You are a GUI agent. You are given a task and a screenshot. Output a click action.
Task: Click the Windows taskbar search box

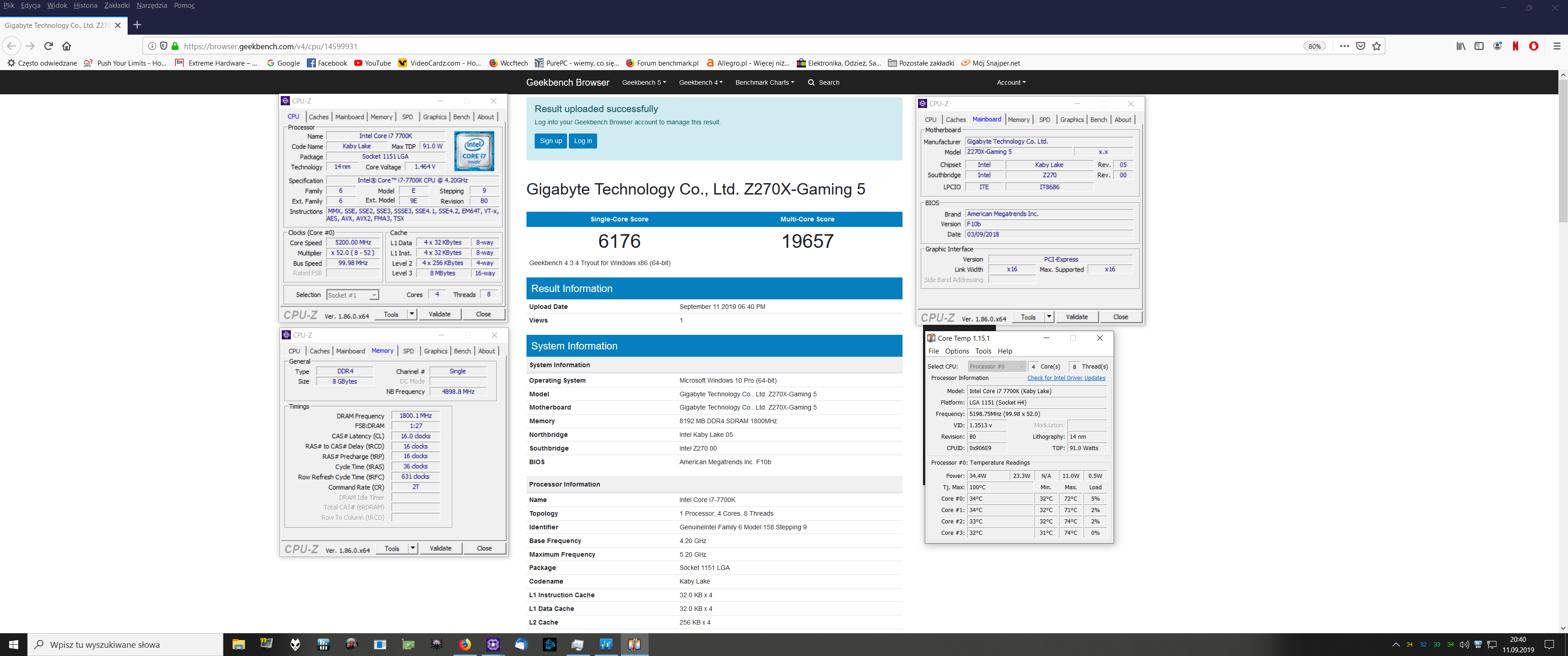pos(125,645)
